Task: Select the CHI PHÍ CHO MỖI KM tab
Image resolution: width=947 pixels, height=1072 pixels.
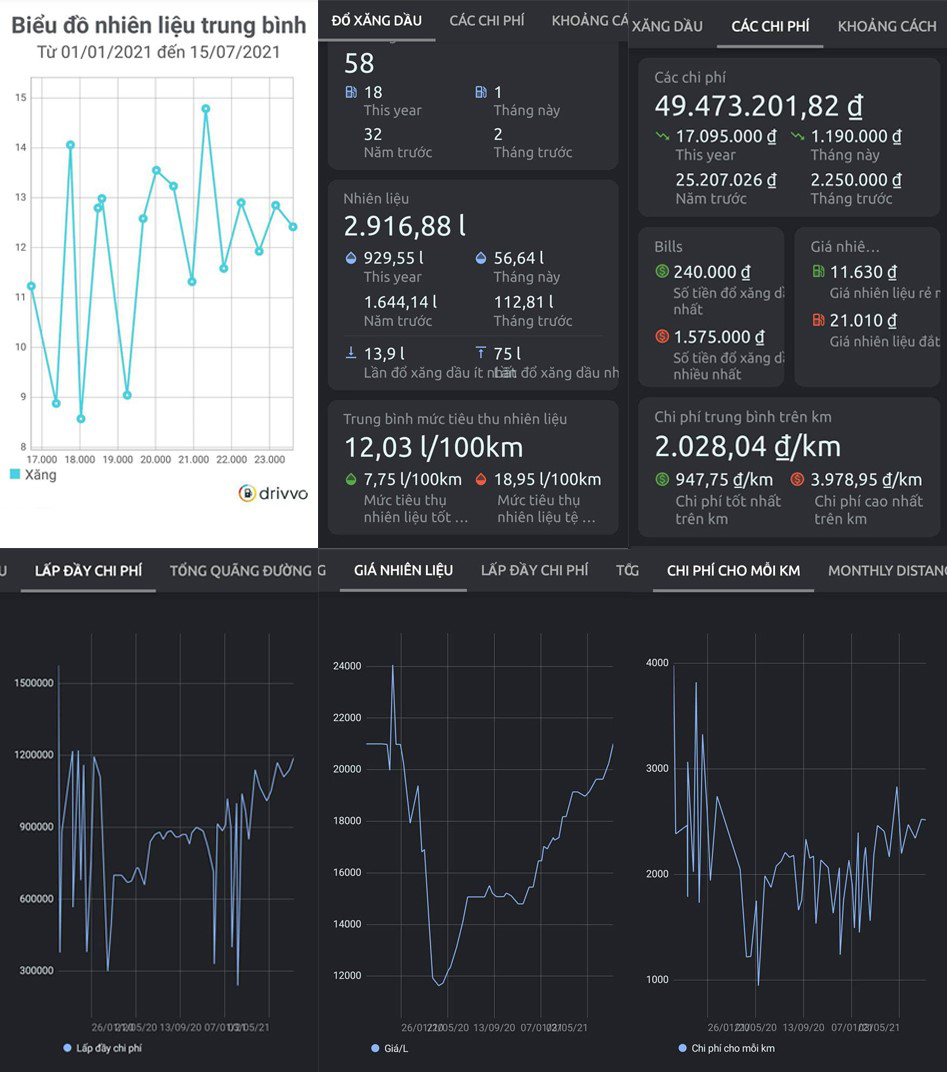Action: pyautogui.click(x=733, y=570)
